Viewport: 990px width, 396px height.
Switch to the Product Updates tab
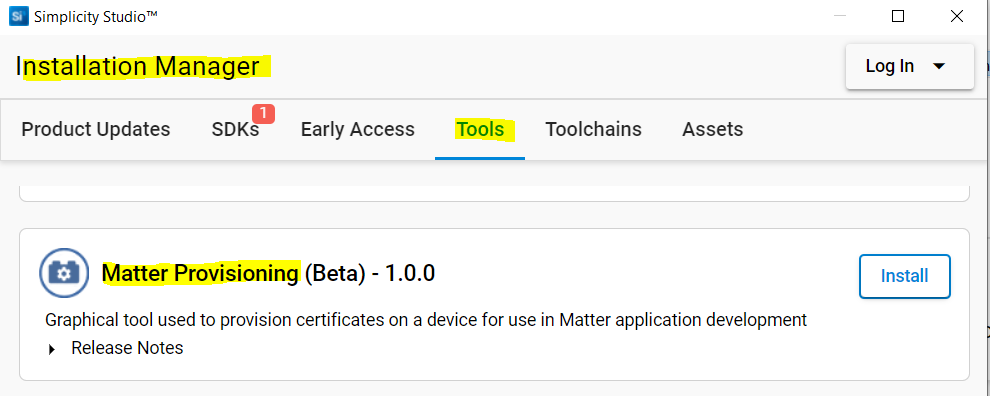click(96, 129)
